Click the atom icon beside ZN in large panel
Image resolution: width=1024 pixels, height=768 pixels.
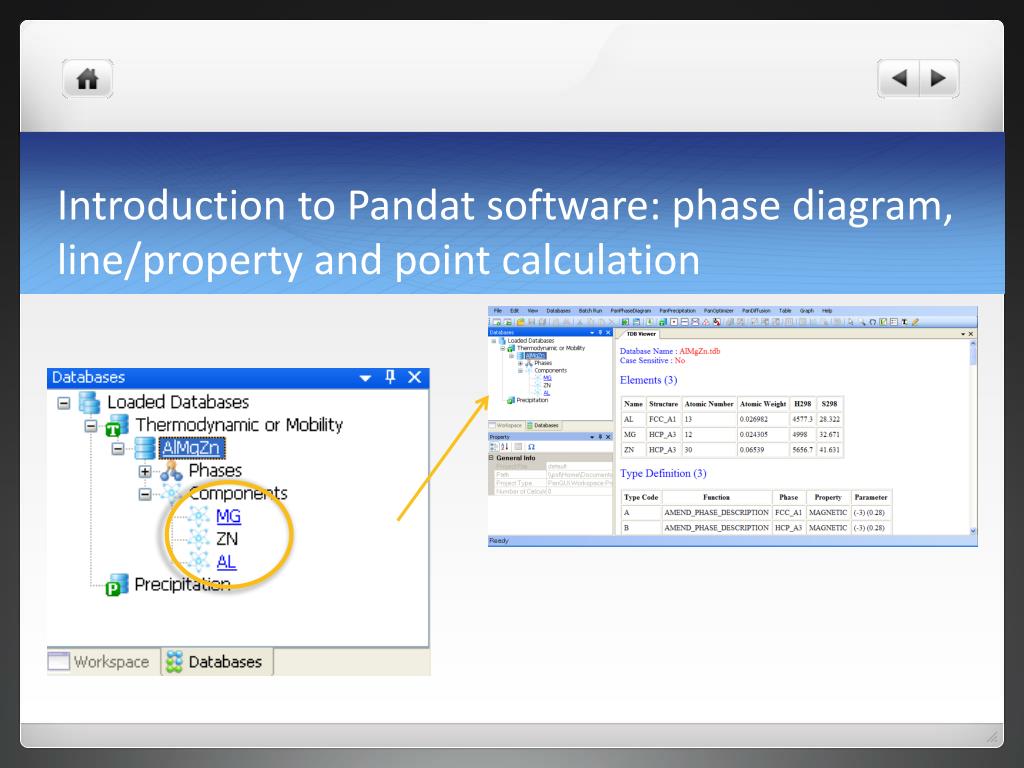(x=199, y=539)
